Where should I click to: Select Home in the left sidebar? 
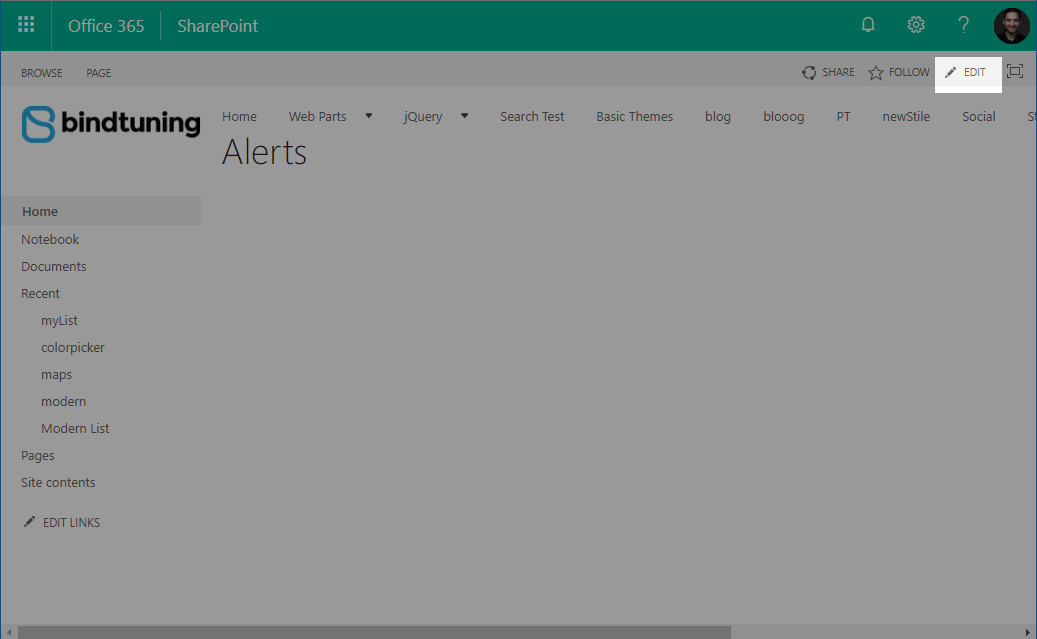(x=101, y=211)
